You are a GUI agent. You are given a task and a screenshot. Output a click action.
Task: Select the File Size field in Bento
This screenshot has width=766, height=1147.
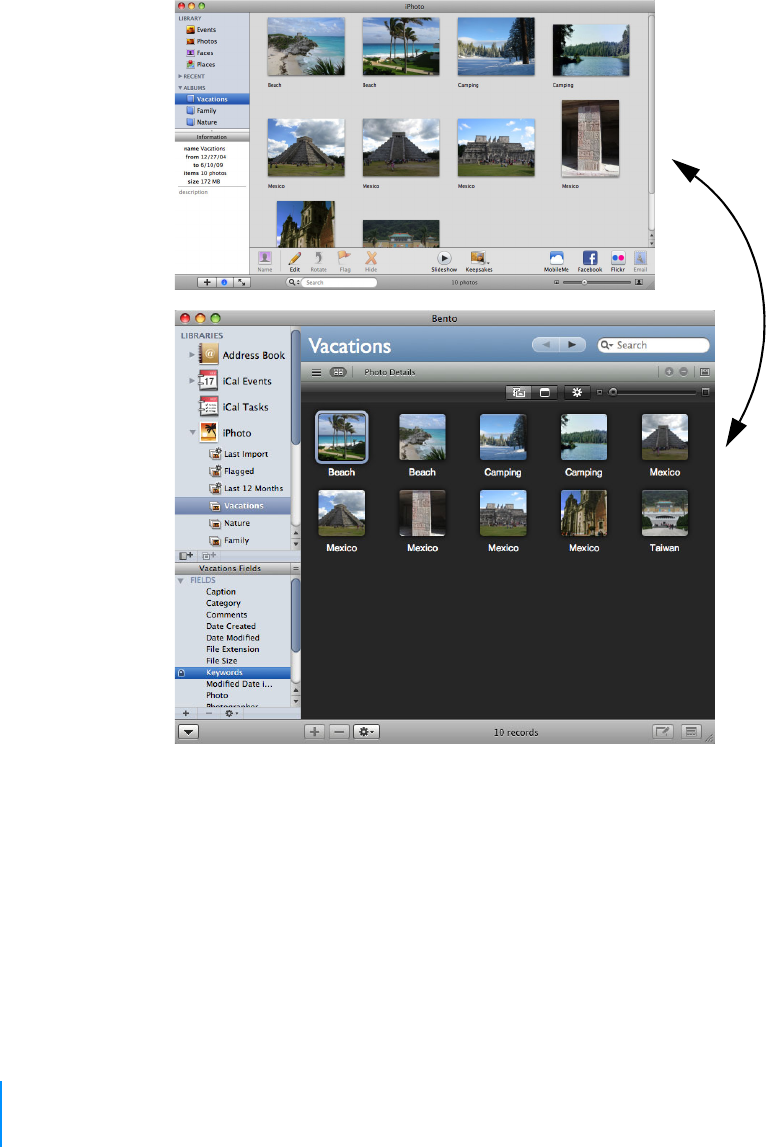tap(222, 661)
